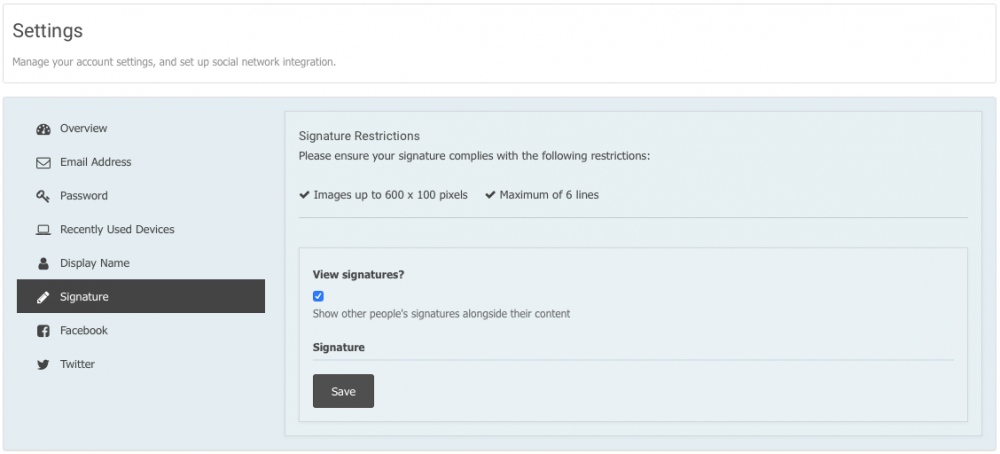
Task: Click the pencil icon in Signature item
Action: (x=43, y=297)
